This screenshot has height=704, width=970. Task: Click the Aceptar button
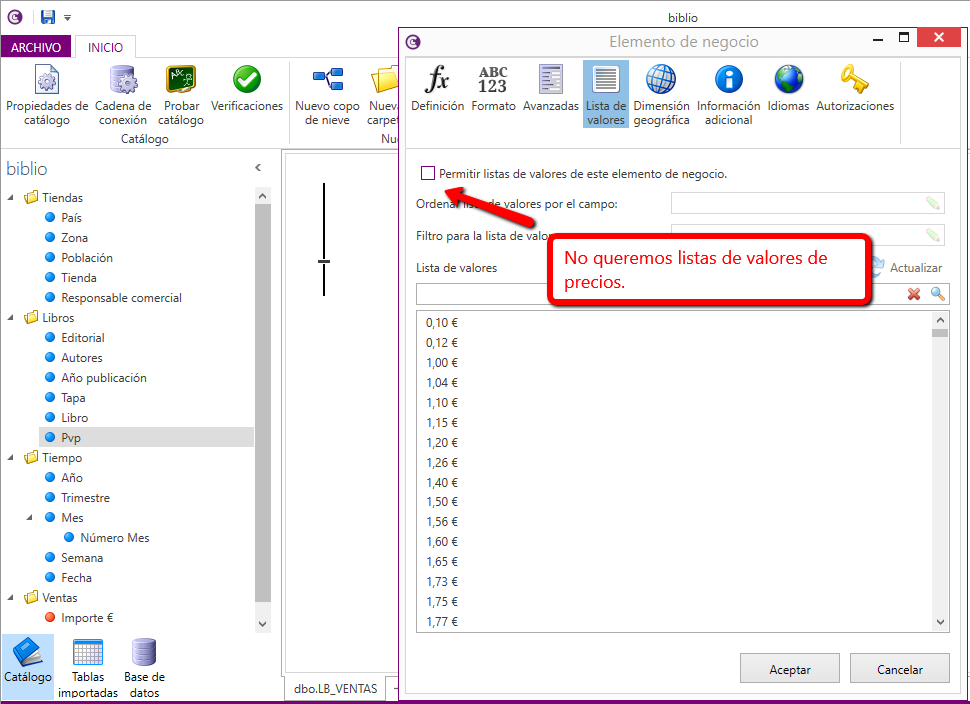[790, 669]
